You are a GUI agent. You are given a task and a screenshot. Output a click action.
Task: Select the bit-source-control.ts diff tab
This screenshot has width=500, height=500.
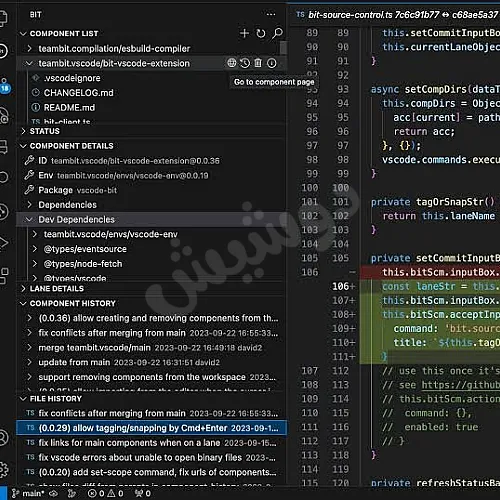(x=397, y=15)
